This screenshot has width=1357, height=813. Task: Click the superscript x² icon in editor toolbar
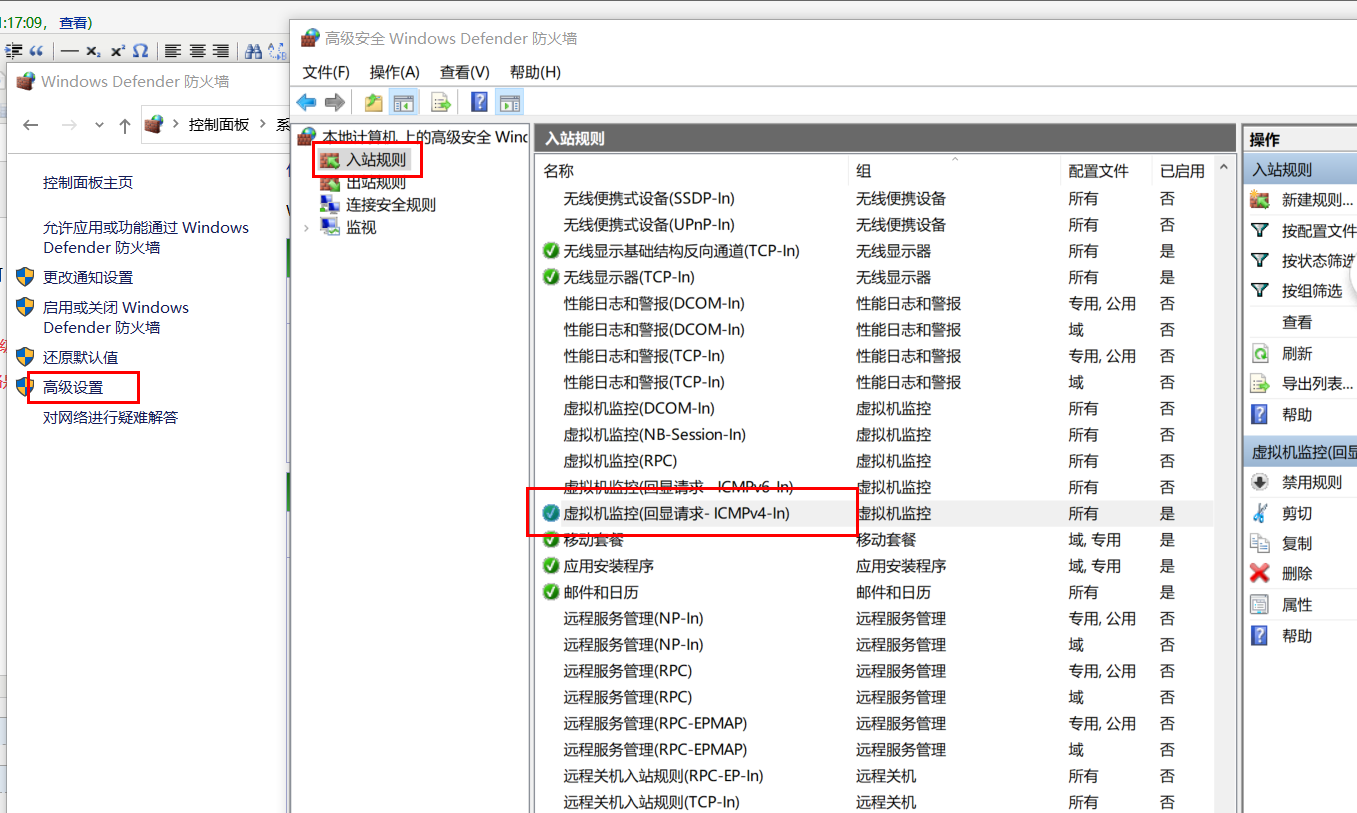(117, 50)
